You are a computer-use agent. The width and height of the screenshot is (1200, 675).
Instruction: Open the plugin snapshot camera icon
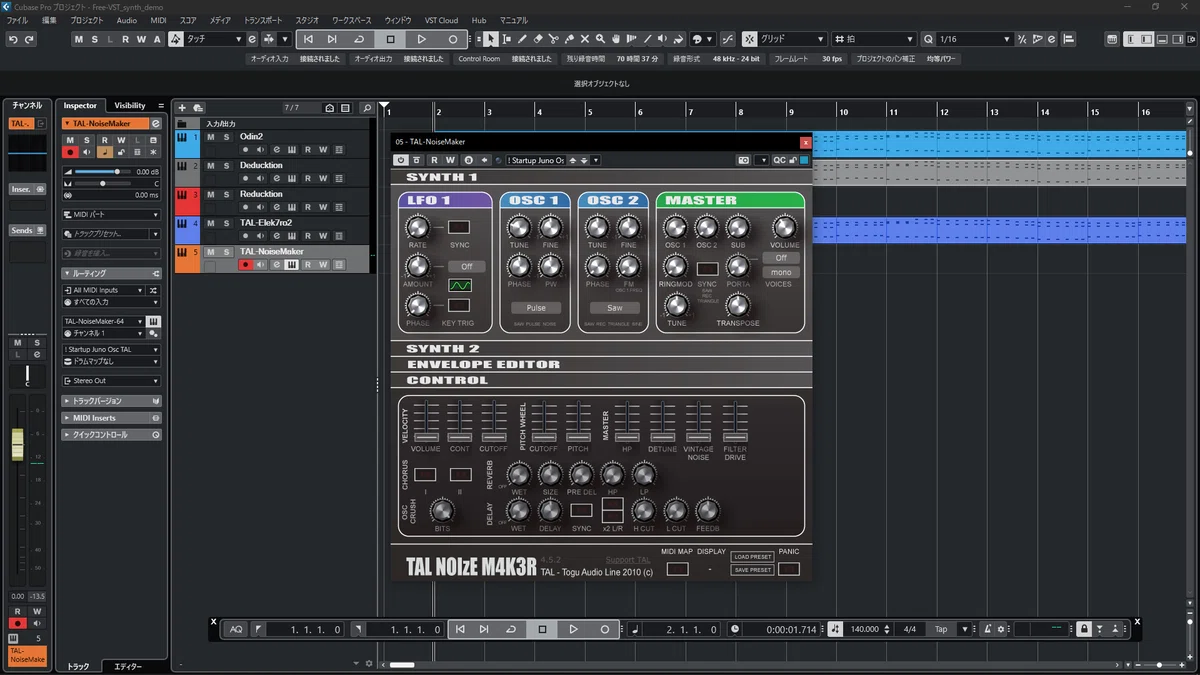pyautogui.click(x=743, y=160)
